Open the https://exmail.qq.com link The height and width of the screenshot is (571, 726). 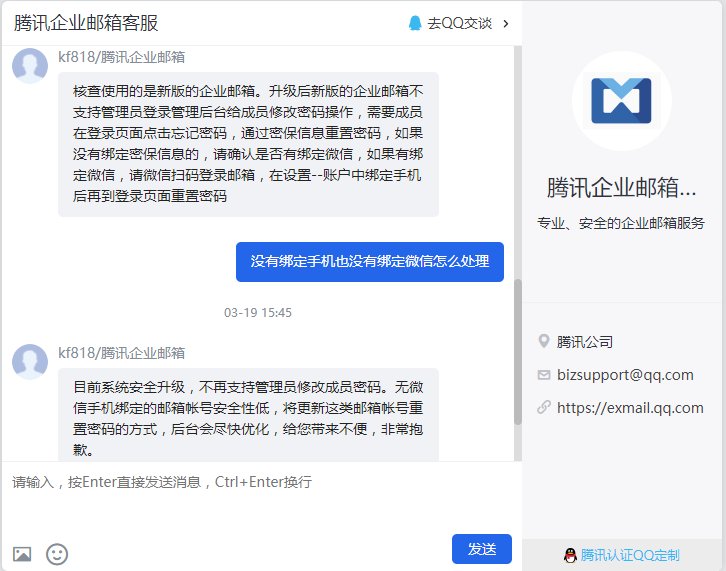point(630,408)
